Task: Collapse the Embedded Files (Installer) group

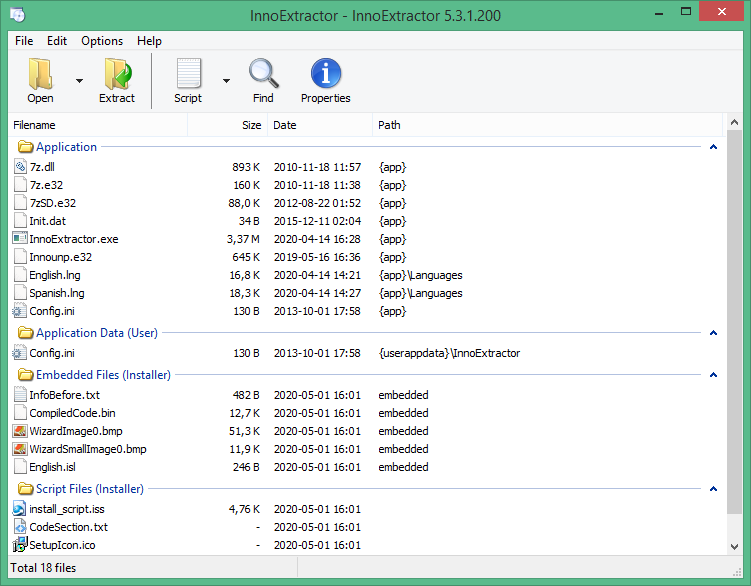Action: coord(713,375)
